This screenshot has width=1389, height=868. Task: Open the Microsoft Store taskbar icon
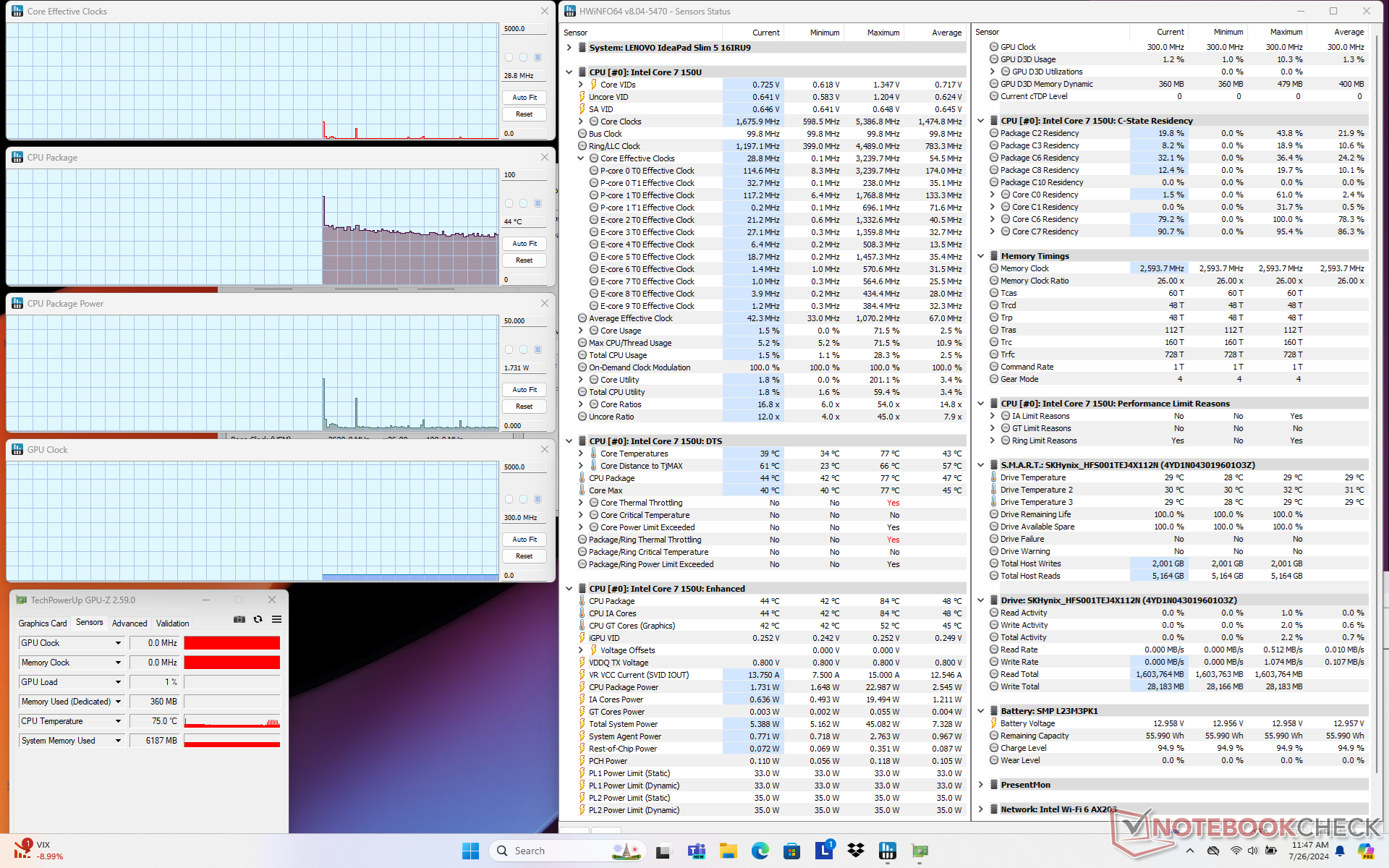coord(791,851)
